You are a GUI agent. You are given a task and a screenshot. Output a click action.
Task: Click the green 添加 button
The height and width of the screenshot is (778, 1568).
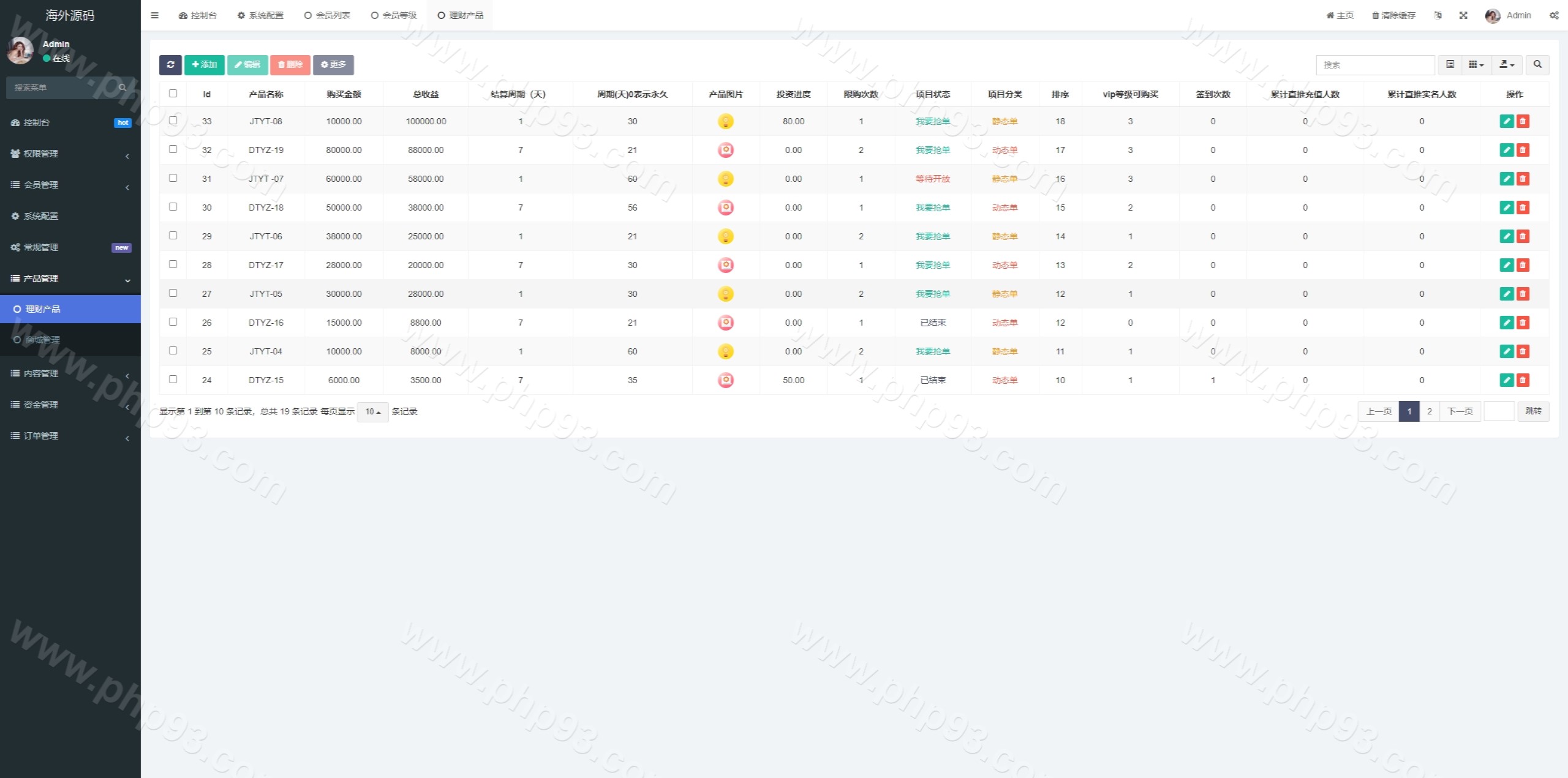click(x=205, y=65)
